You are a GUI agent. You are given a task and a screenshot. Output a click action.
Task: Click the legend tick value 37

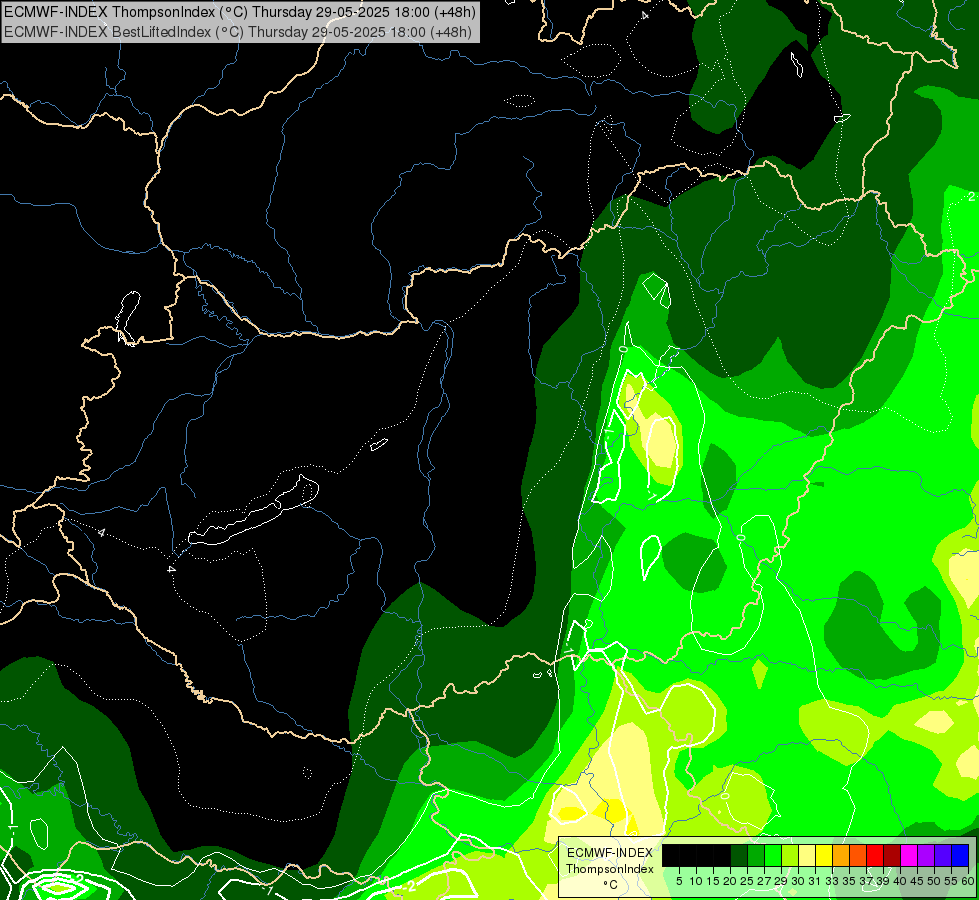[866, 881]
